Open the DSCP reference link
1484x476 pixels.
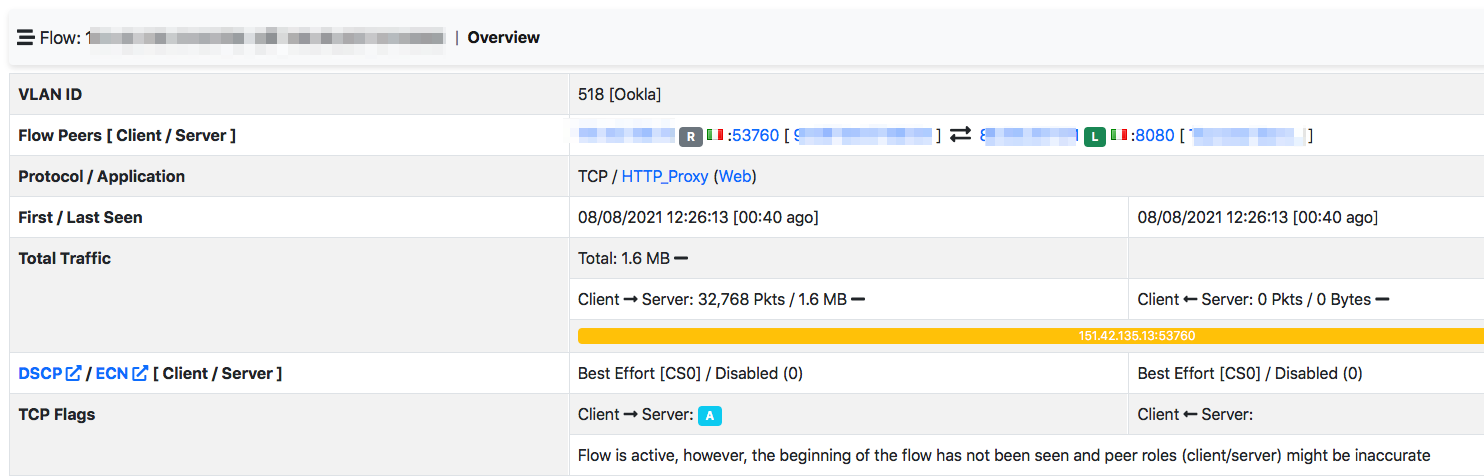pyautogui.click(x=40, y=373)
